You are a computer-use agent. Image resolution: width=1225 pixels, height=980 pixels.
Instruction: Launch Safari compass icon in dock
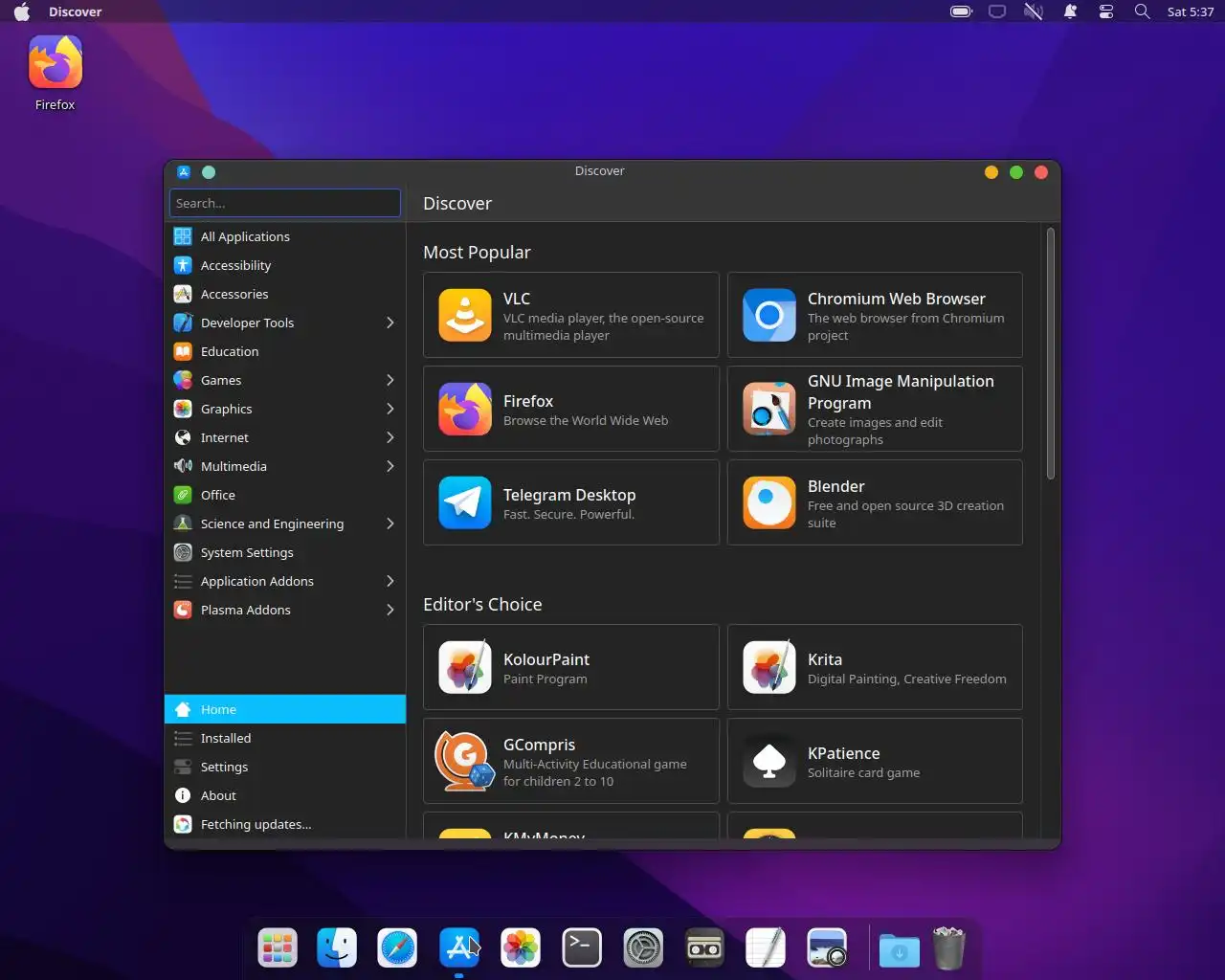(397, 948)
